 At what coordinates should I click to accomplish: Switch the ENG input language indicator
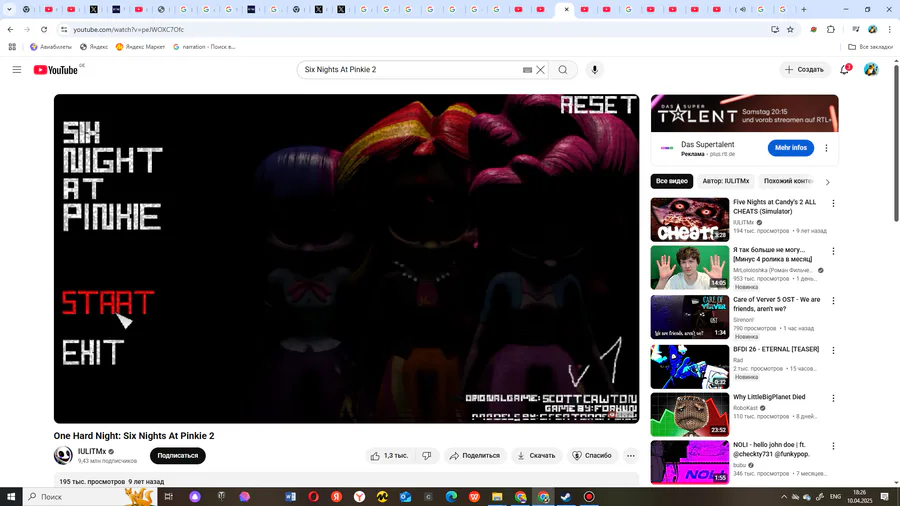coord(835,497)
